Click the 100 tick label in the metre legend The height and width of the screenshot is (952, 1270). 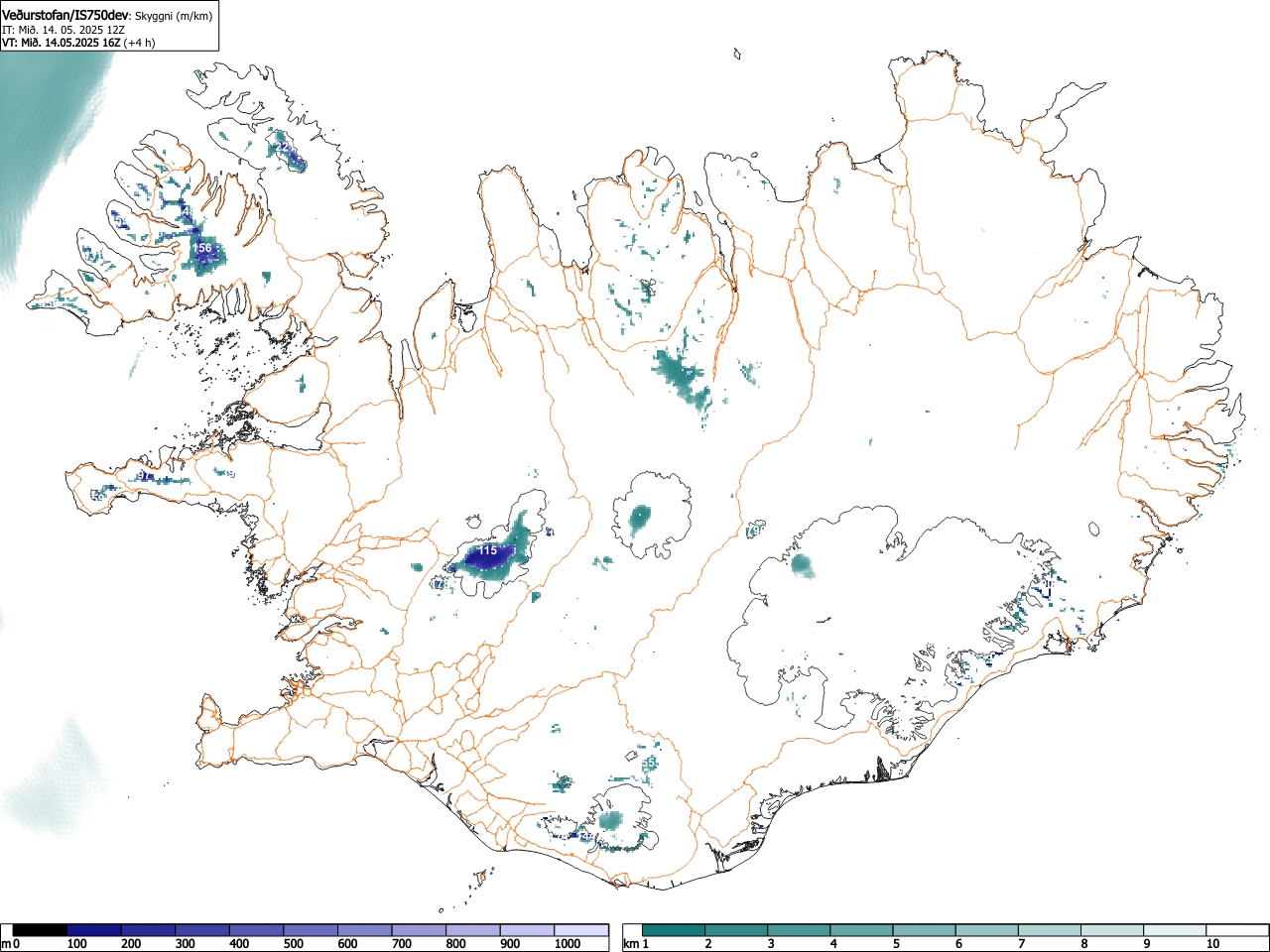click(76, 944)
